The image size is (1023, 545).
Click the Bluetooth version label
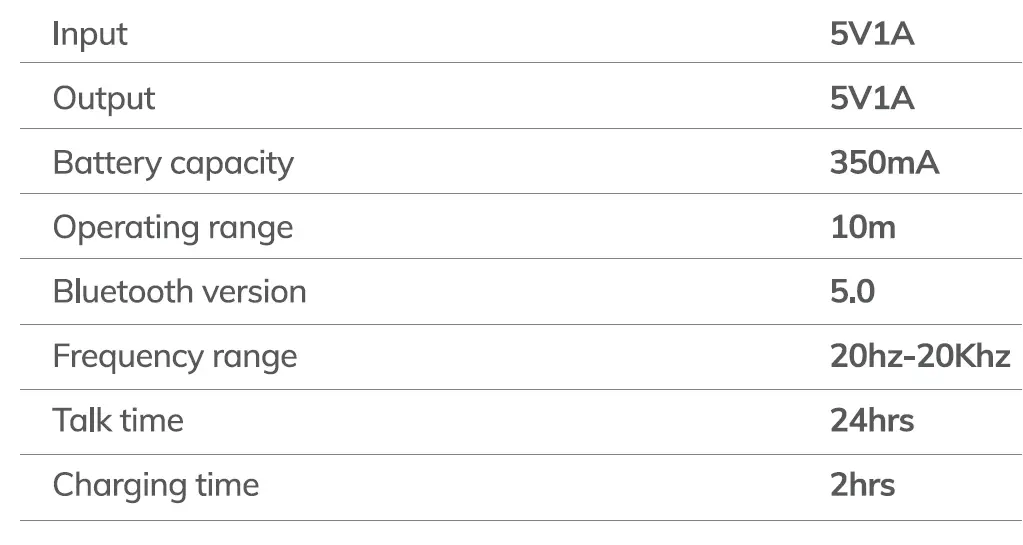tap(179, 292)
